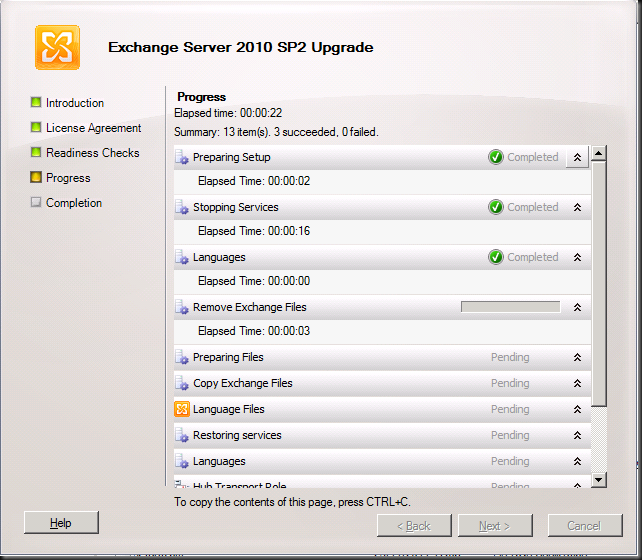Click the Language Files row title
The width and height of the screenshot is (642, 560).
coord(228,409)
